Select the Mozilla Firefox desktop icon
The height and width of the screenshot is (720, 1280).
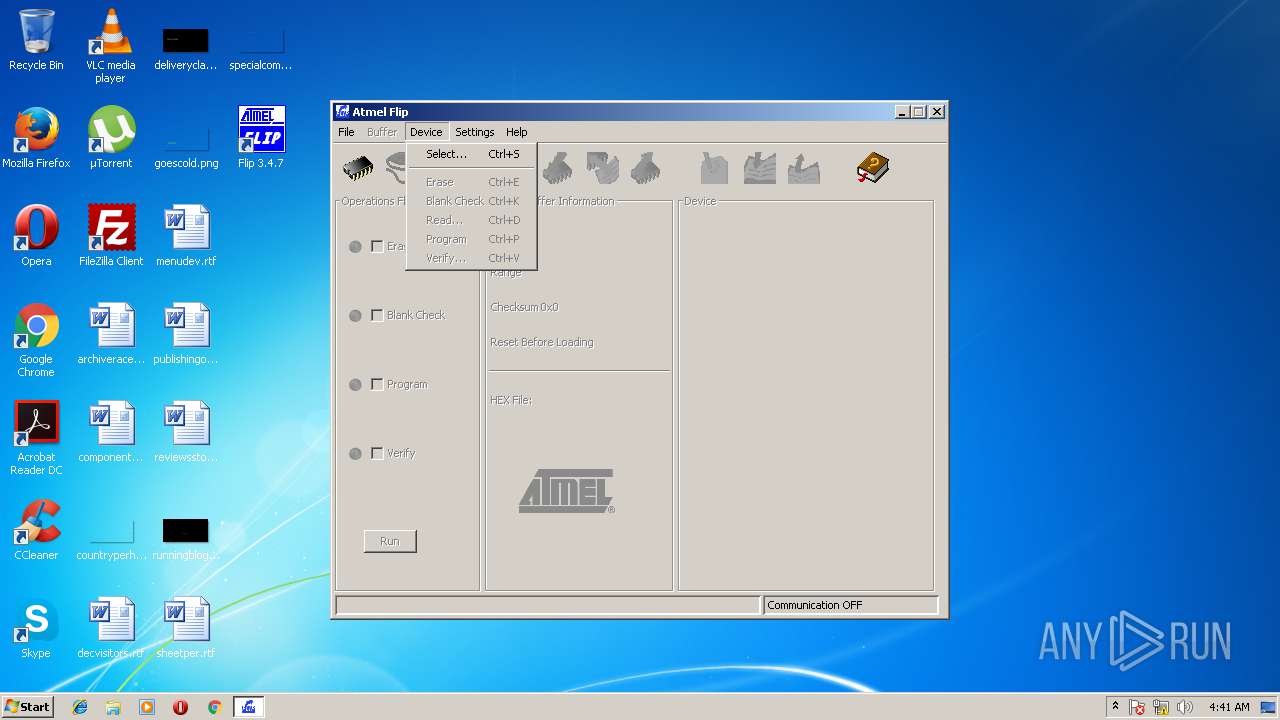[x=36, y=137]
